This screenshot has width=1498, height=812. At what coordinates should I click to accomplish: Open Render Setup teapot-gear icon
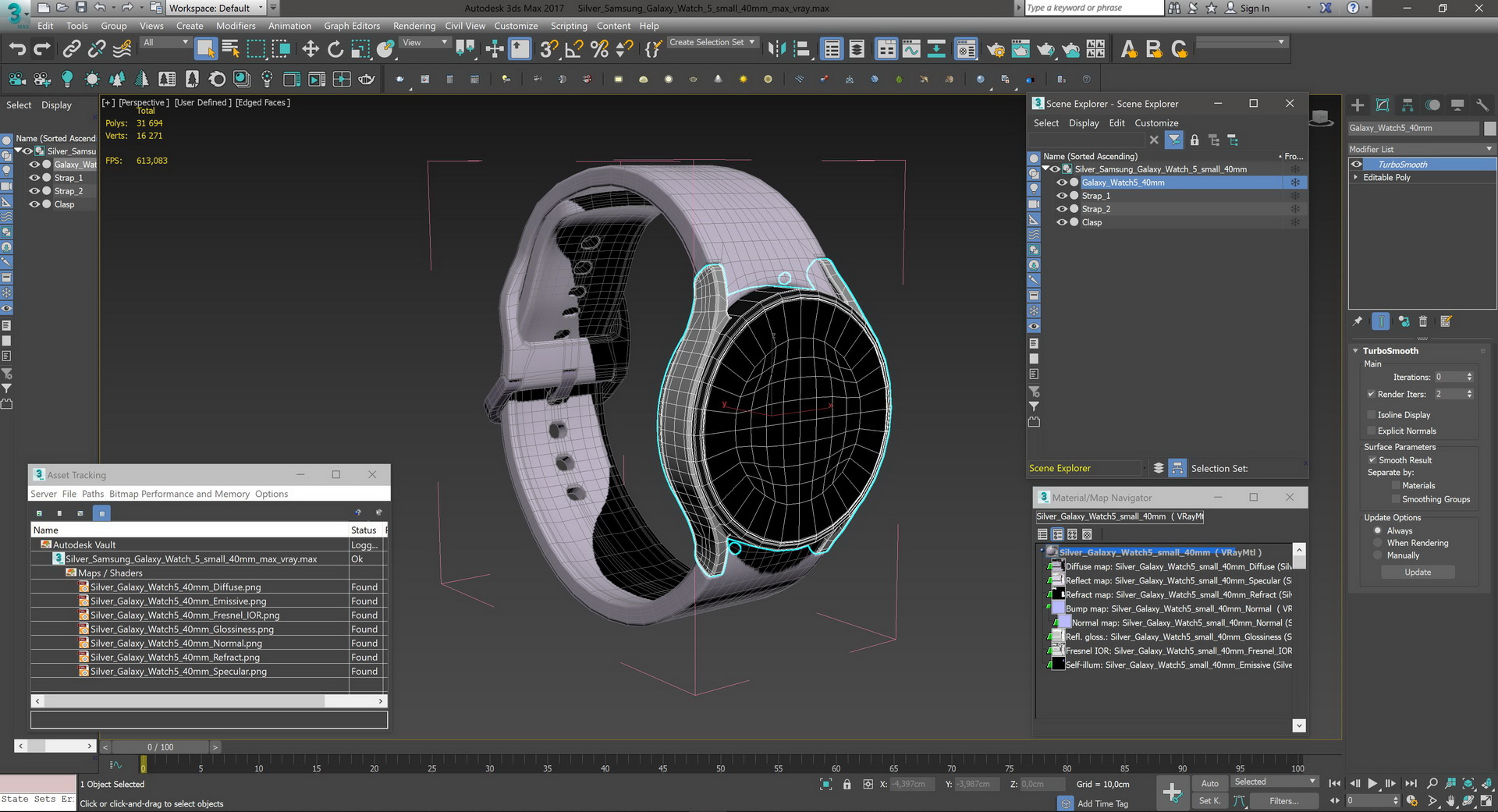[x=996, y=49]
